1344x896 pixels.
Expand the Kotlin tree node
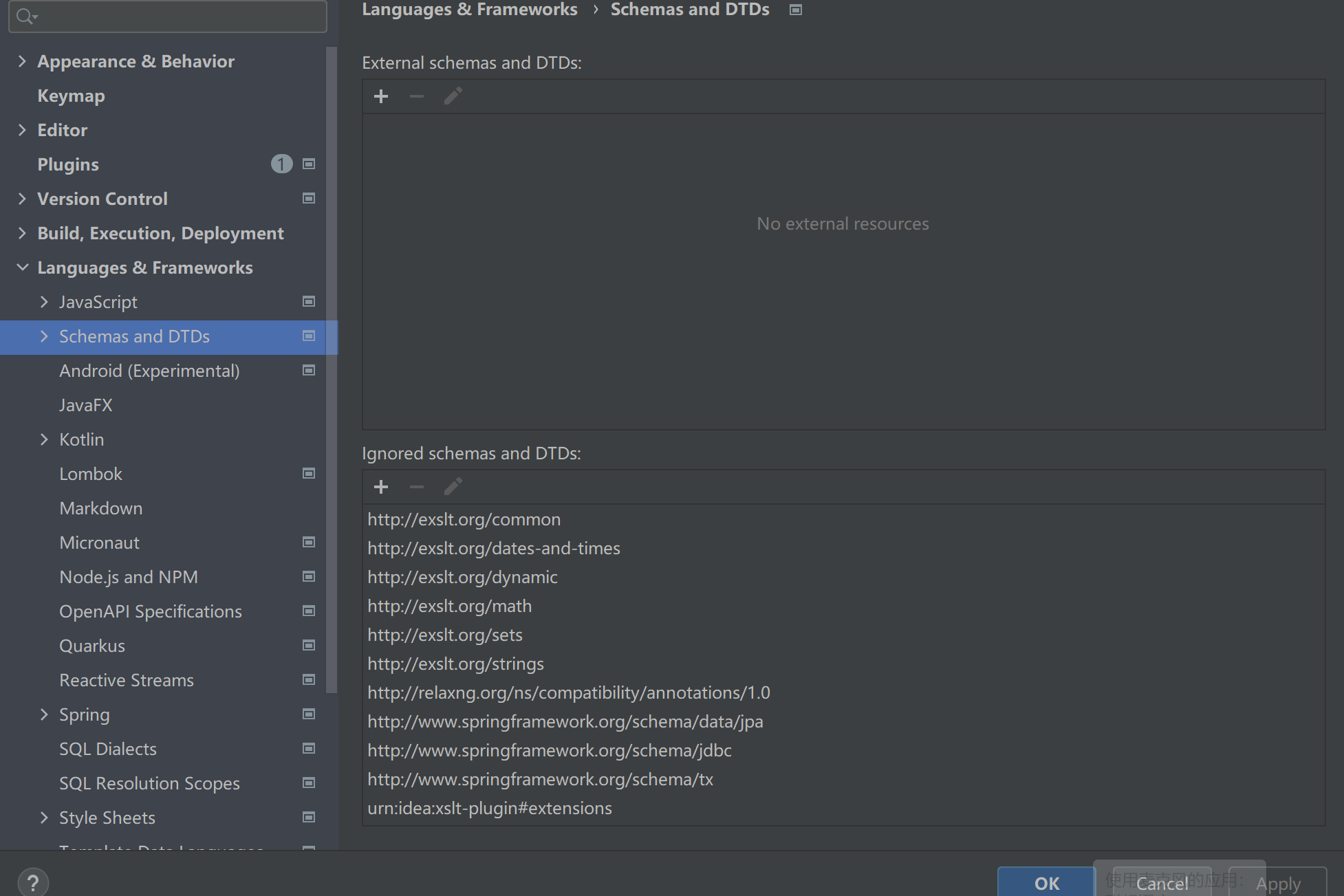pos(44,439)
